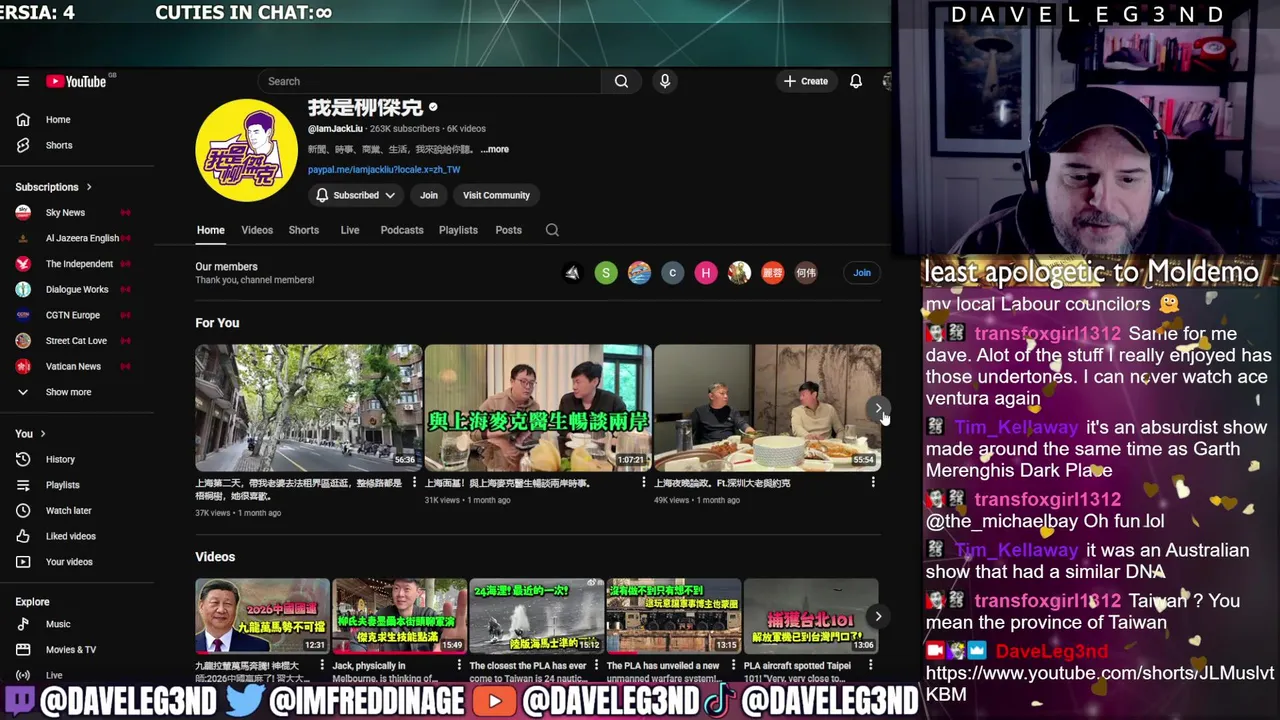Click Join button beside Subscribed

429,195
